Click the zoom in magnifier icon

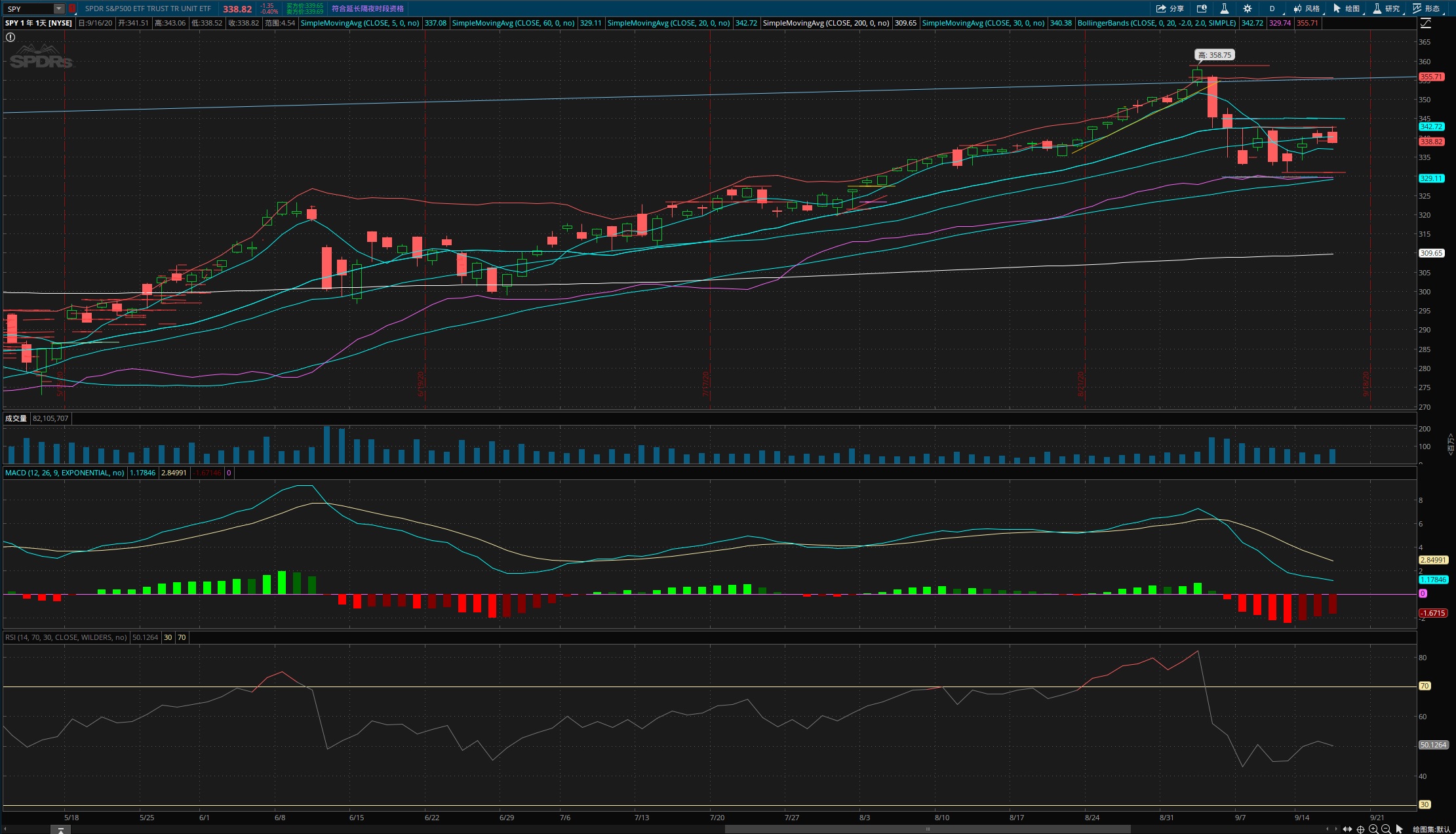coord(1373,829)
